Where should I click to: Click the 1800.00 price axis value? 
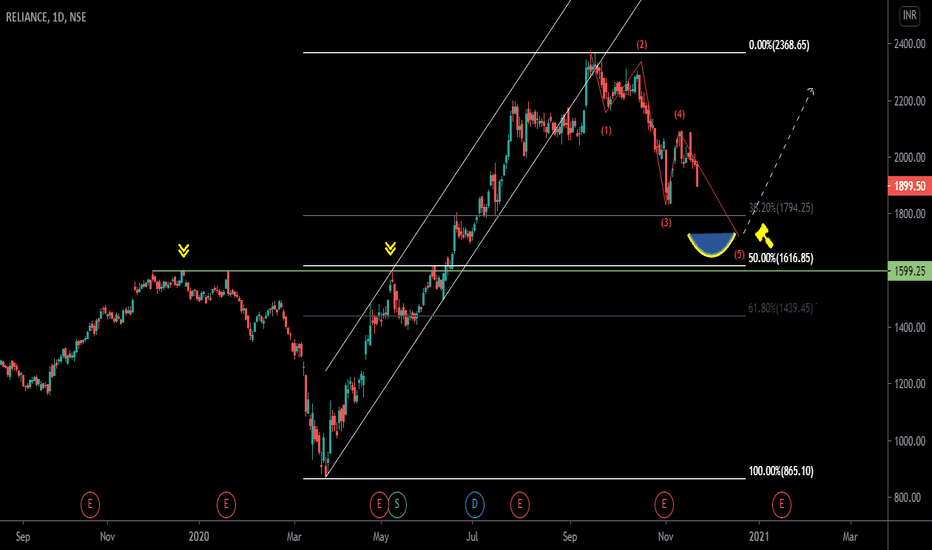click(909, 214)
